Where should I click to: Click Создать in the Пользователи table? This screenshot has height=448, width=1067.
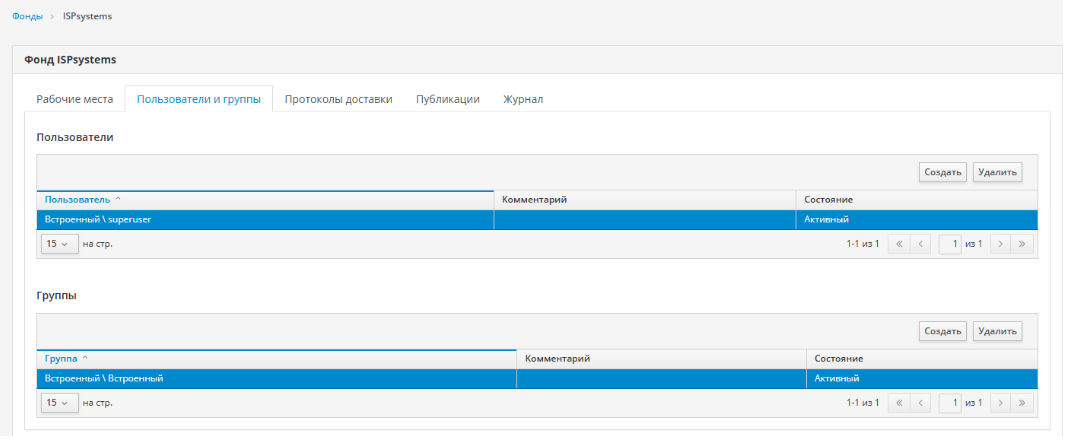click(942, 172)
